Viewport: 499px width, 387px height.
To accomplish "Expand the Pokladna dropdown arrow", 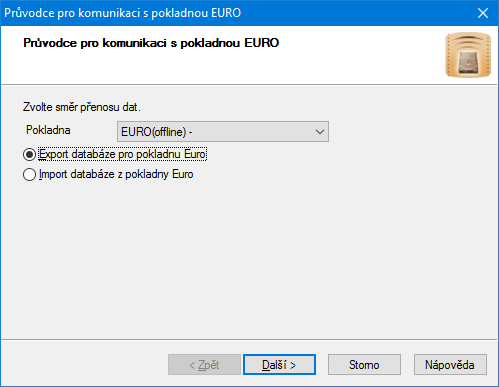I will (320, 132).
